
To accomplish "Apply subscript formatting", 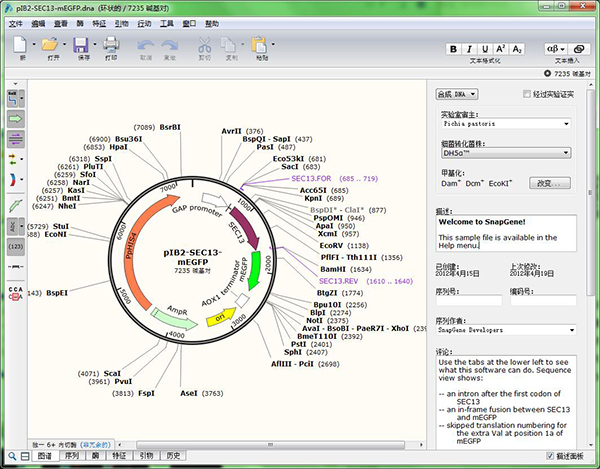I will tap(517, 49).
